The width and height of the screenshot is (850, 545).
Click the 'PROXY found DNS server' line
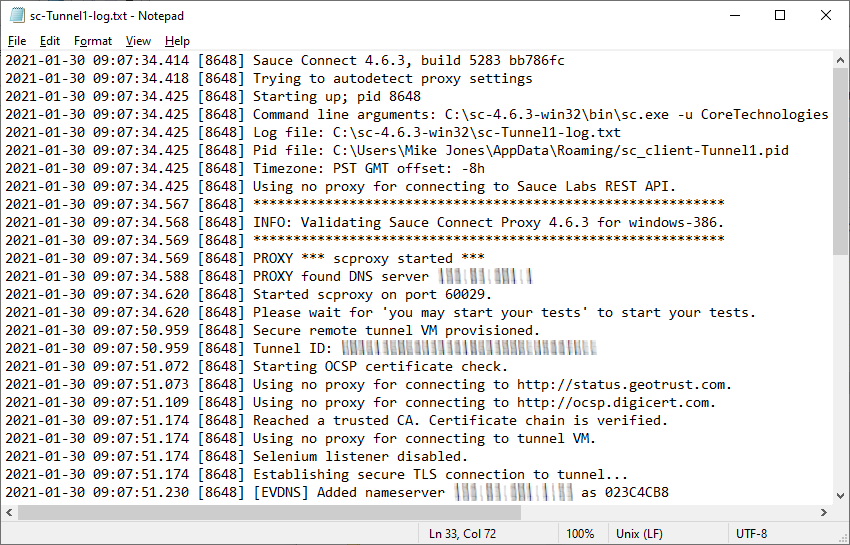269,276
